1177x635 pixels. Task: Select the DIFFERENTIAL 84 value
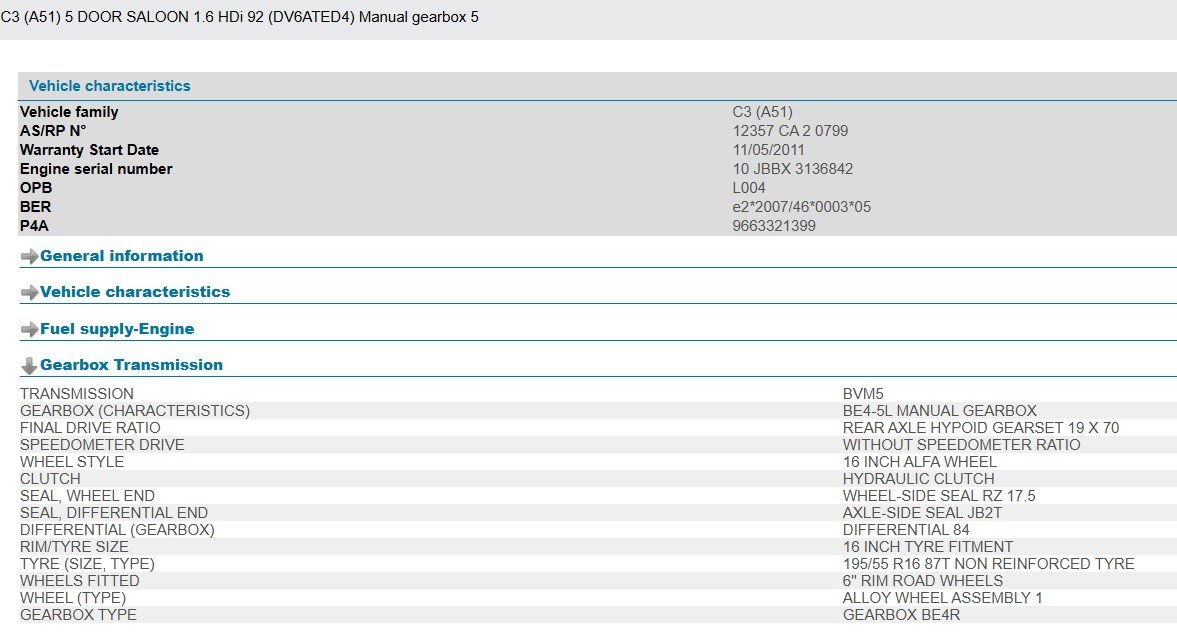point(906,530)
